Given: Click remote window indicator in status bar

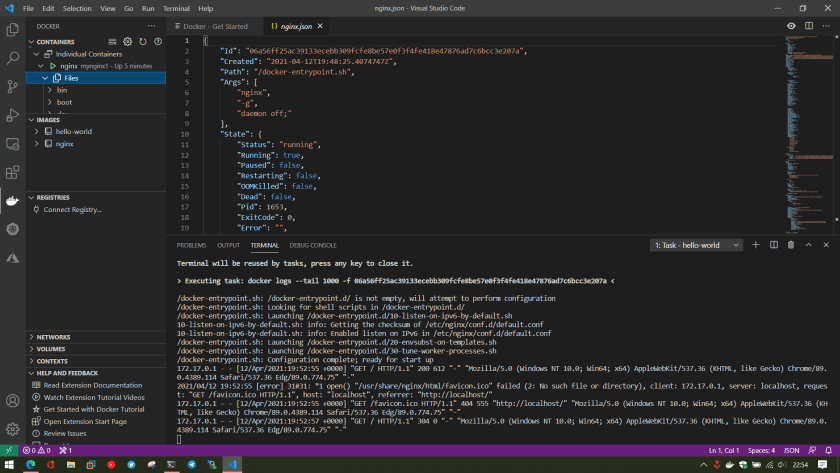Looking at the screenshot, I should (9, 451).
